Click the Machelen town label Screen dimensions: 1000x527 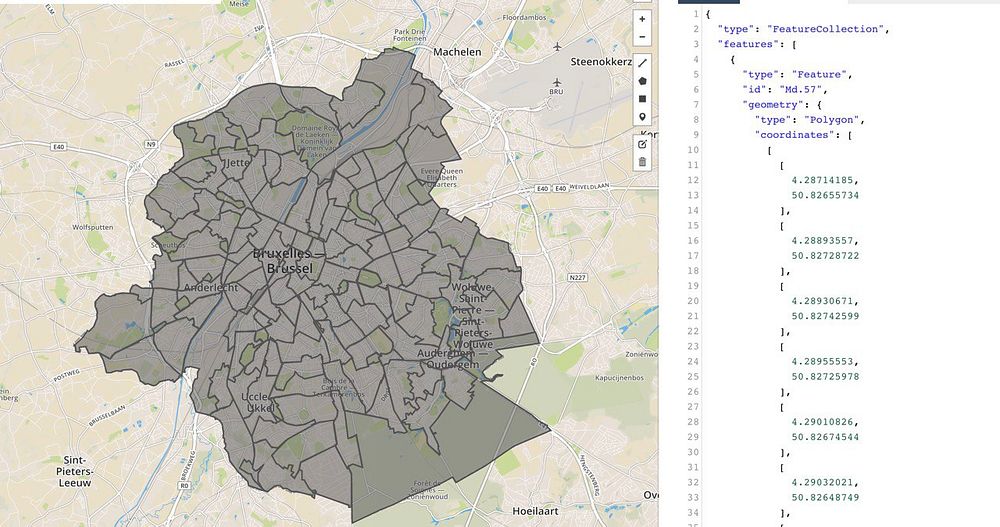457,52
